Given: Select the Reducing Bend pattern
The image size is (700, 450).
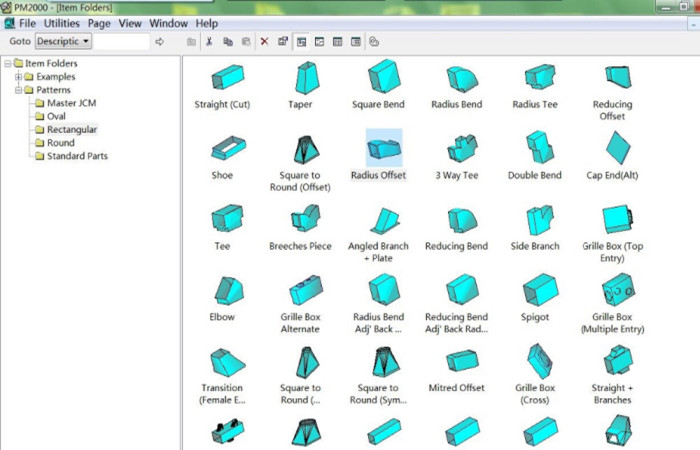Looking at the screenshot, I should pos(457,228).
